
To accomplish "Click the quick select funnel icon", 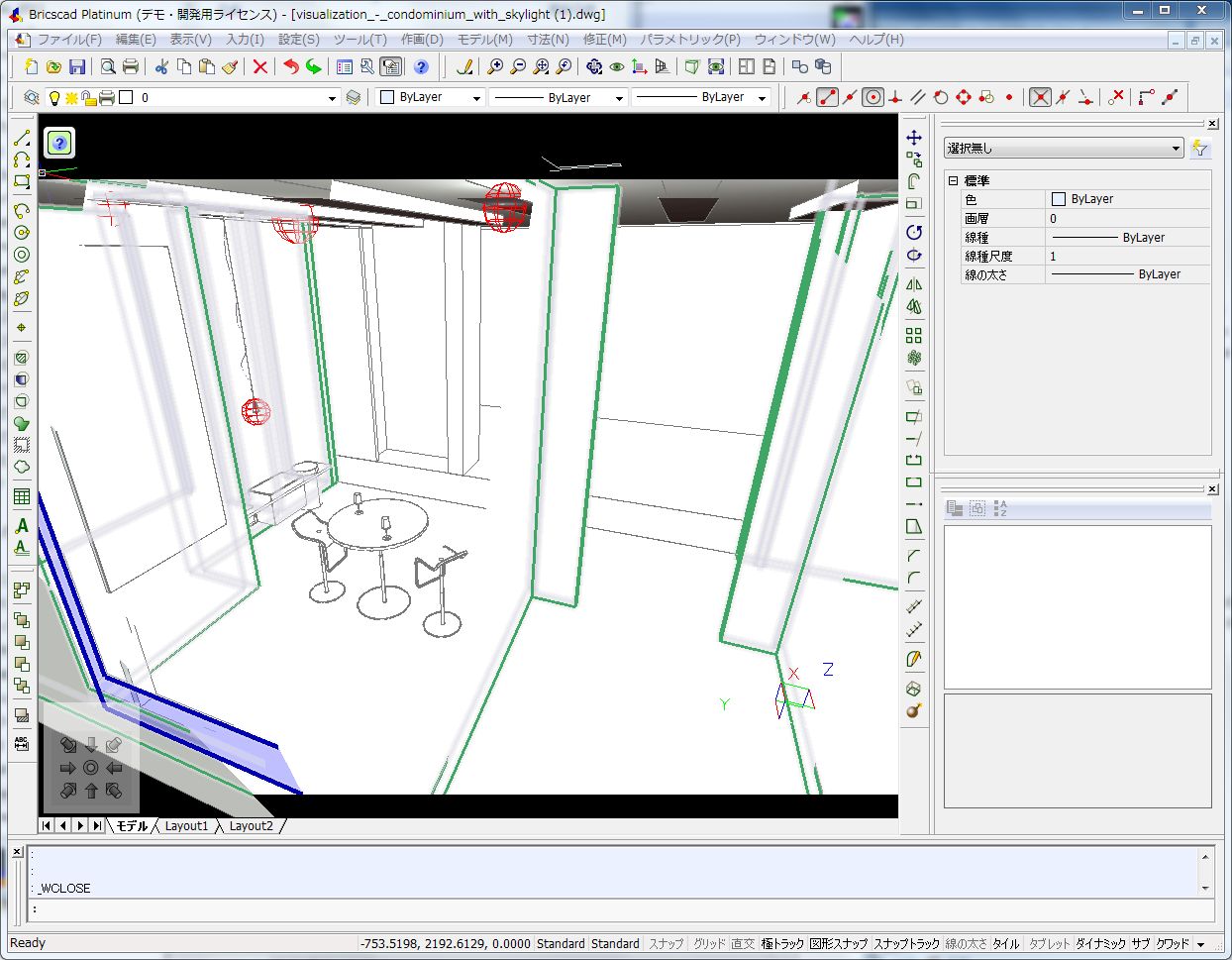I will click(1200, 148).
